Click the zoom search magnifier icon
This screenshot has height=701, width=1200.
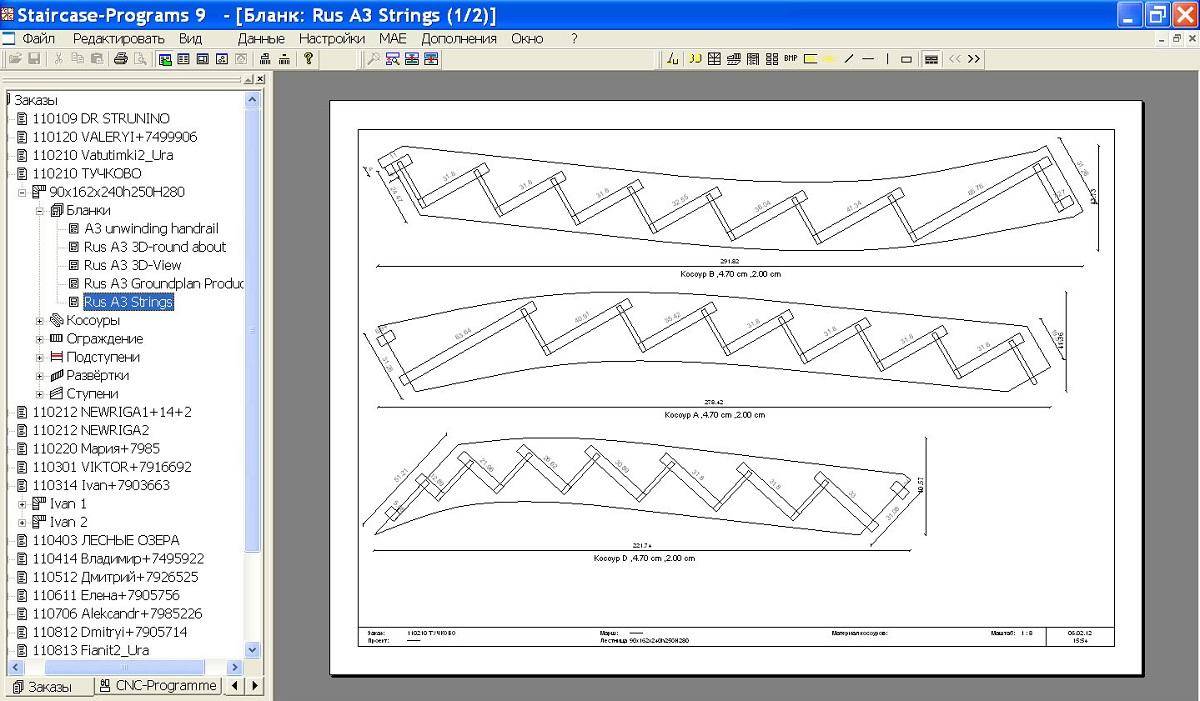pyautogui.click(x=374, y=59)
